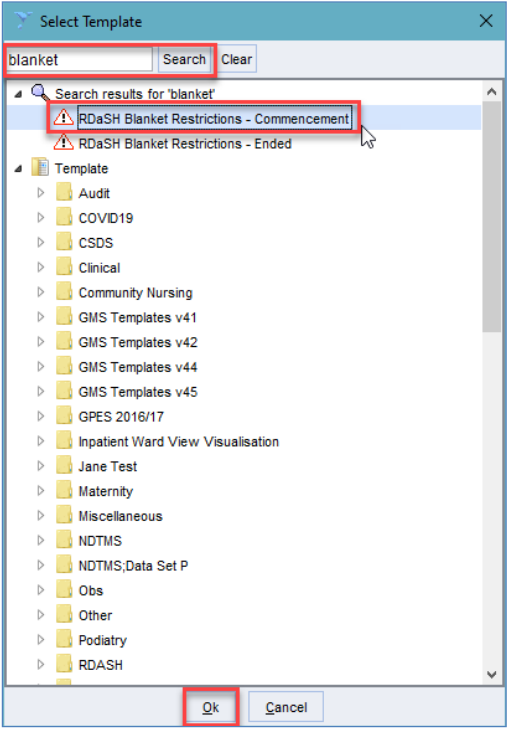The height and width of the screenshot is (729, 509).
Task: Expand the Clinical folder
Action: pos(40,267)
